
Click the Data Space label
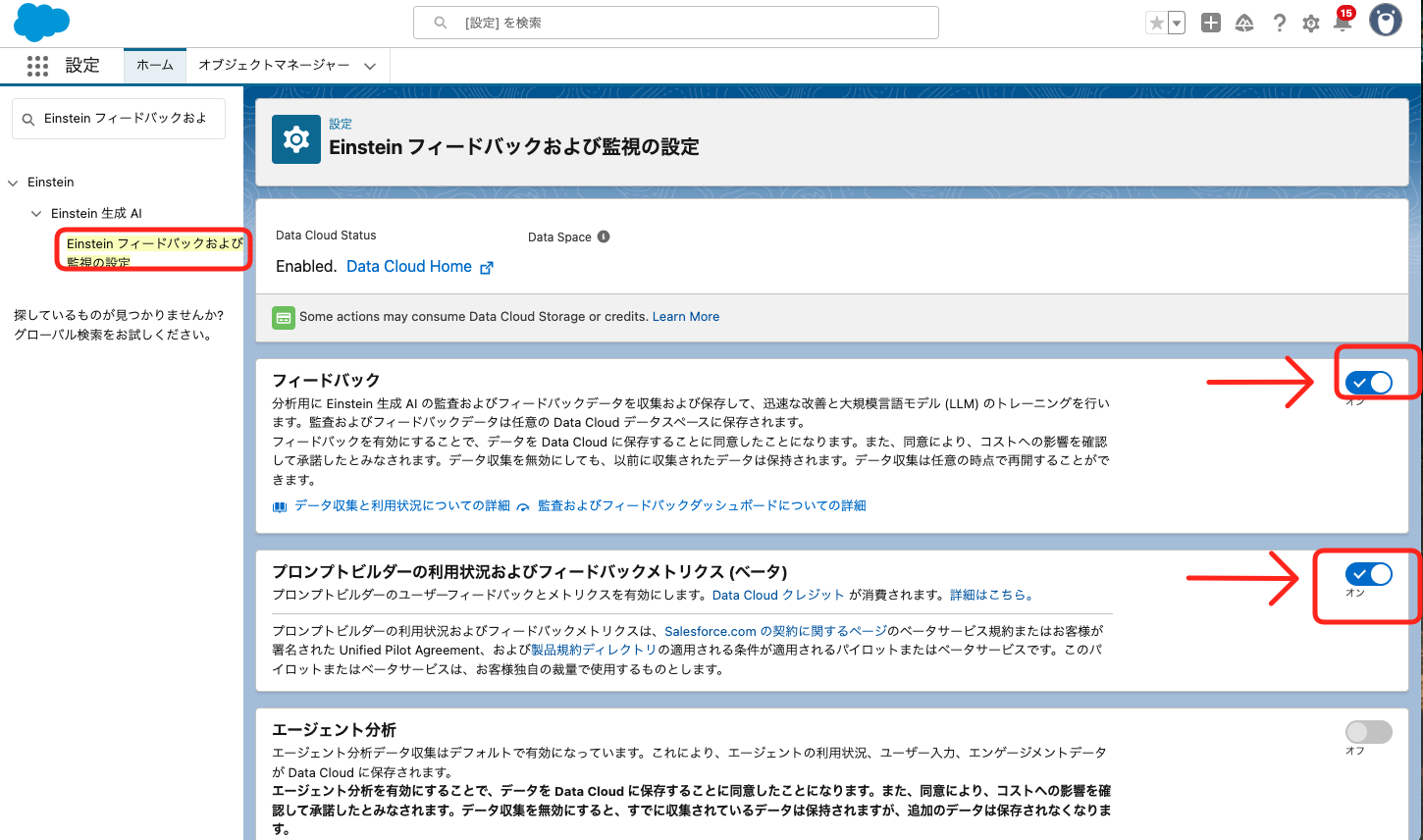559,237
